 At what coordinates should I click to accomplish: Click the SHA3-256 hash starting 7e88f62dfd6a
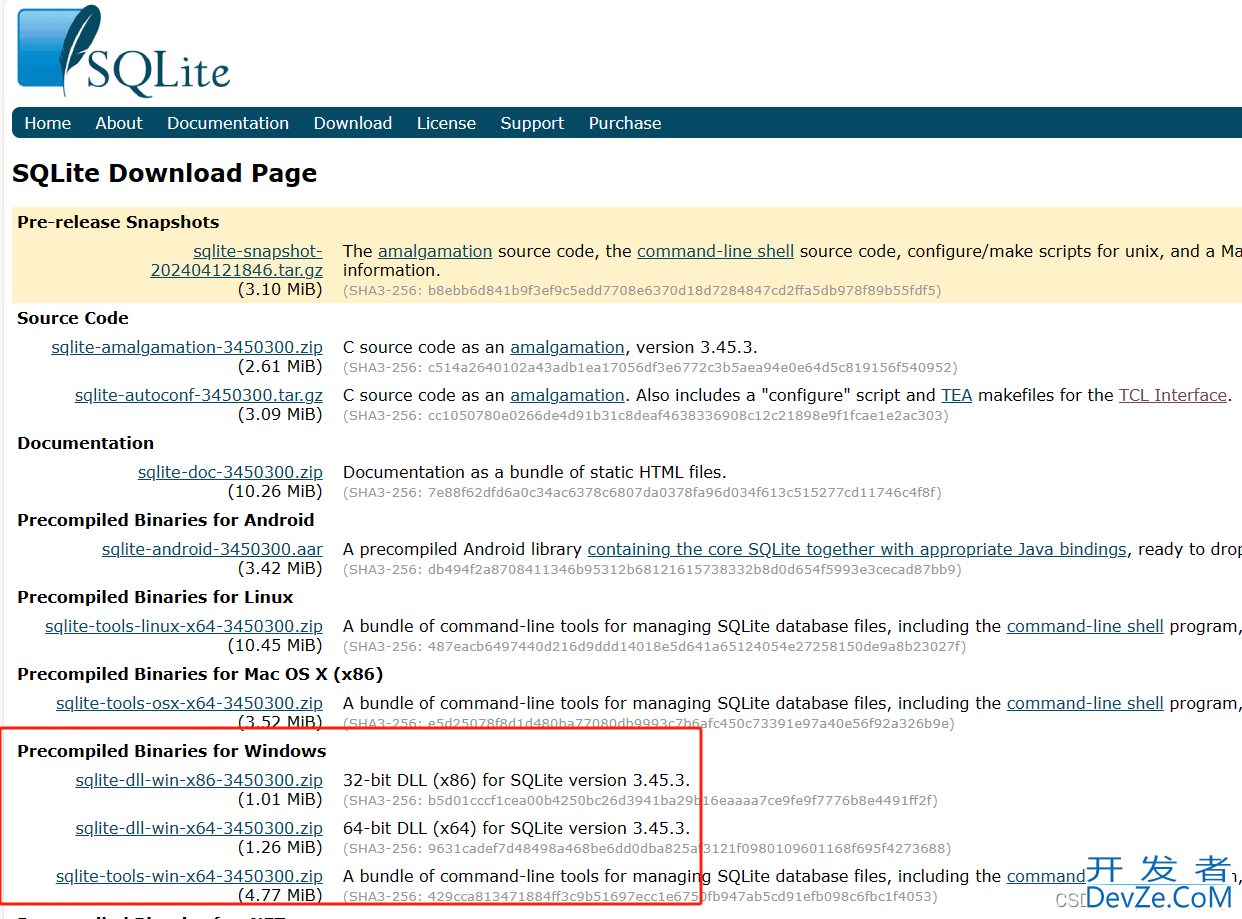(642, 492)
